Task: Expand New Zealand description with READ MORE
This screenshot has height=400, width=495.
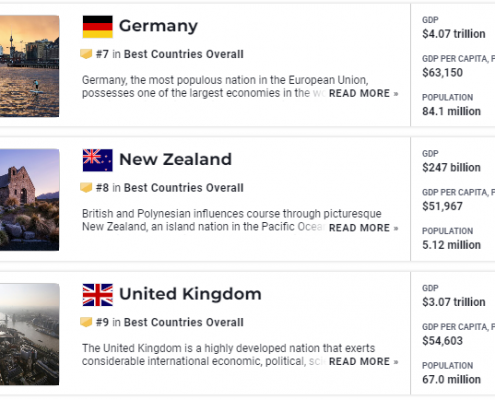Action: coord(363,228)
